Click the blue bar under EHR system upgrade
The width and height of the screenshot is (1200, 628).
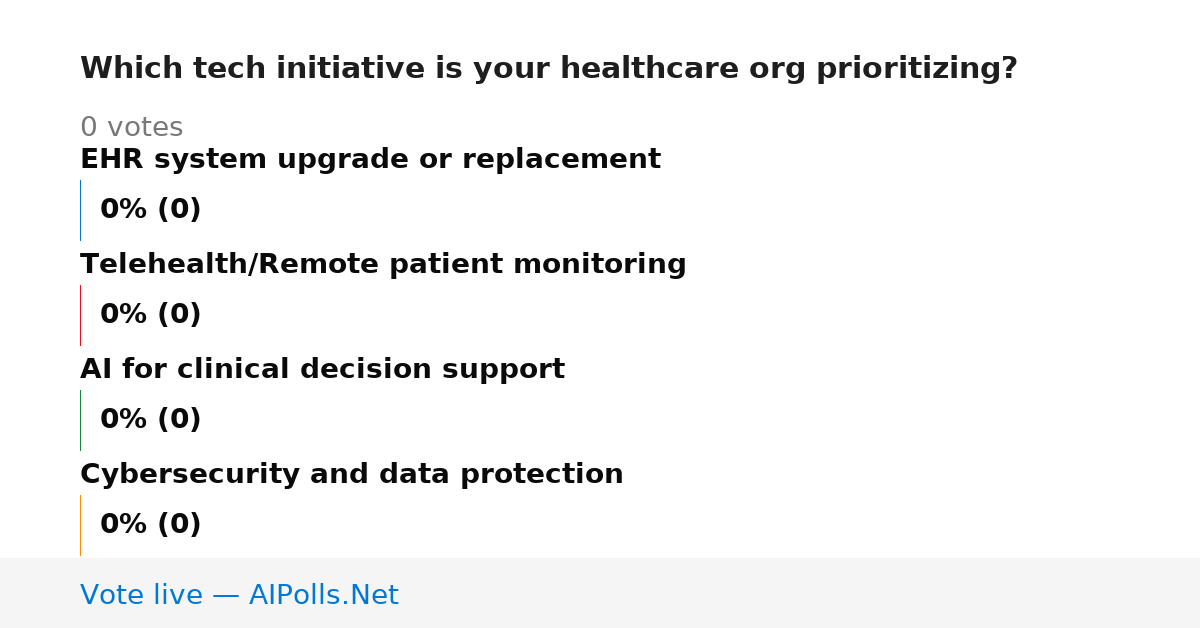click(x=80, y=210)
